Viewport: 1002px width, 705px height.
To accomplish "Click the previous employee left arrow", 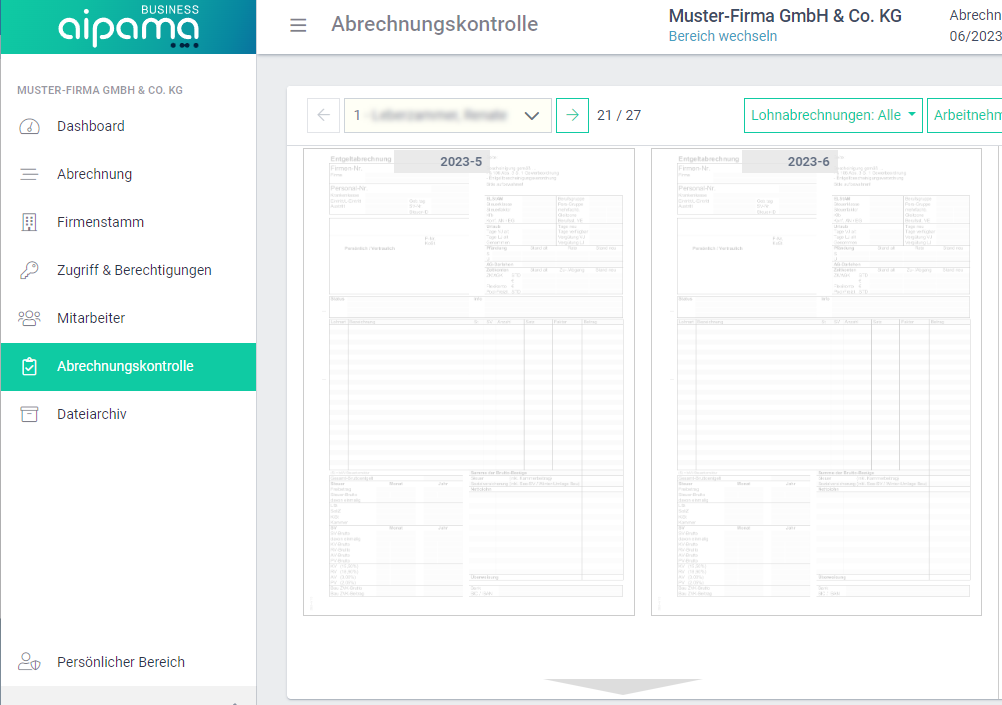I will [x=323, y=115].
